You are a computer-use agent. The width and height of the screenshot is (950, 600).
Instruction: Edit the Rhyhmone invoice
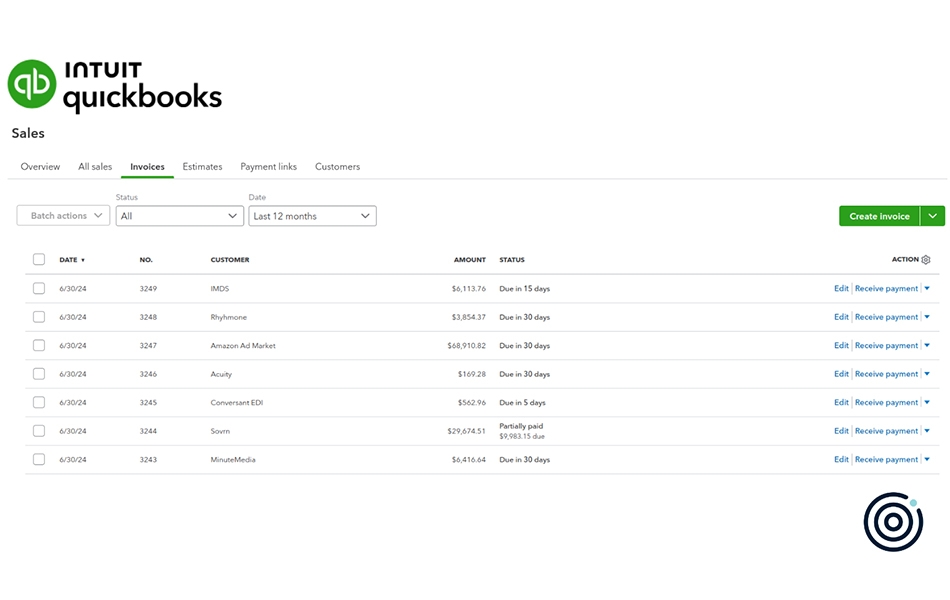point(841,317)
